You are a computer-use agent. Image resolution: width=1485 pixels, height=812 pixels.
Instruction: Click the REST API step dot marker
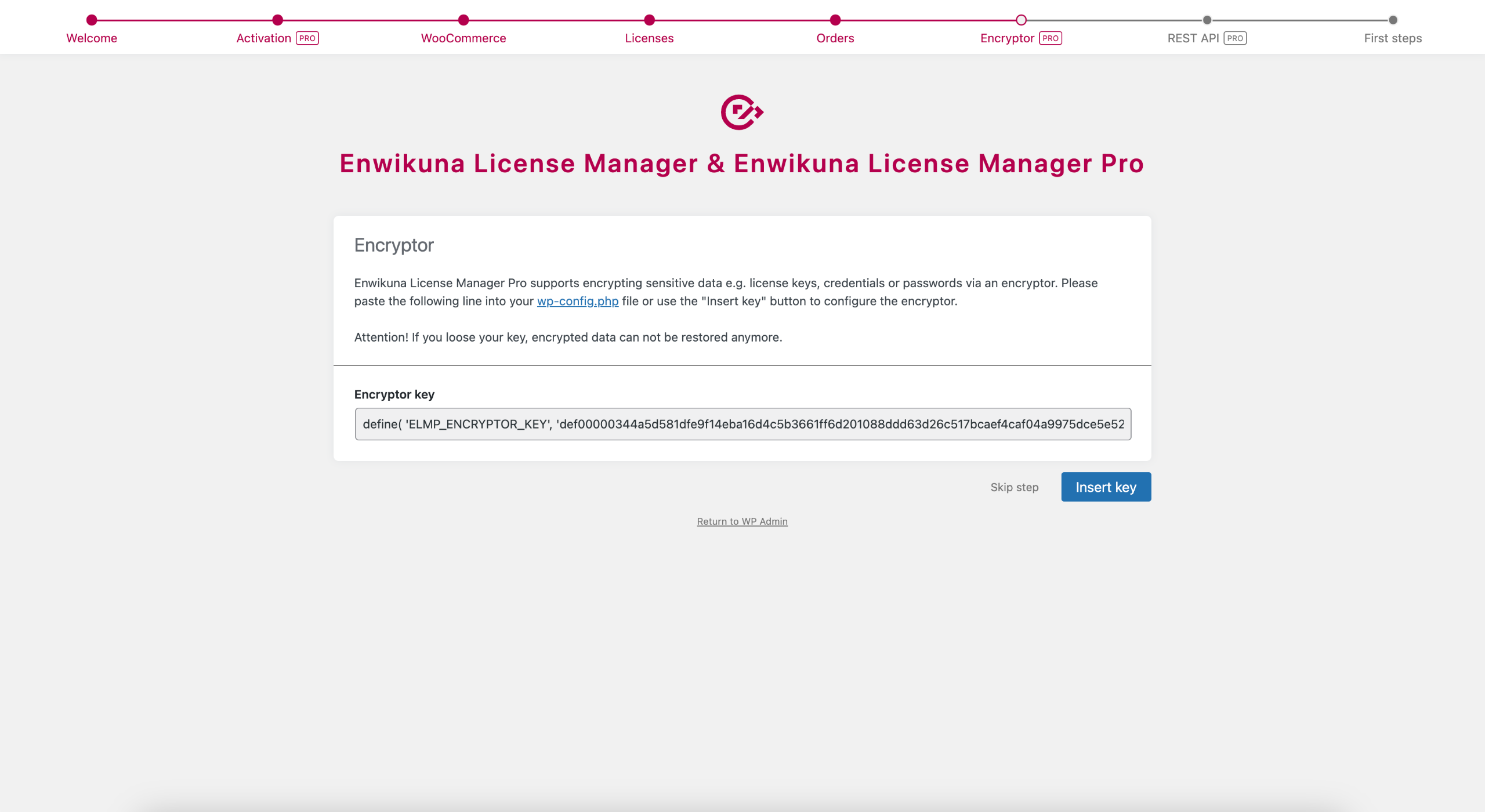(1207, 20)
